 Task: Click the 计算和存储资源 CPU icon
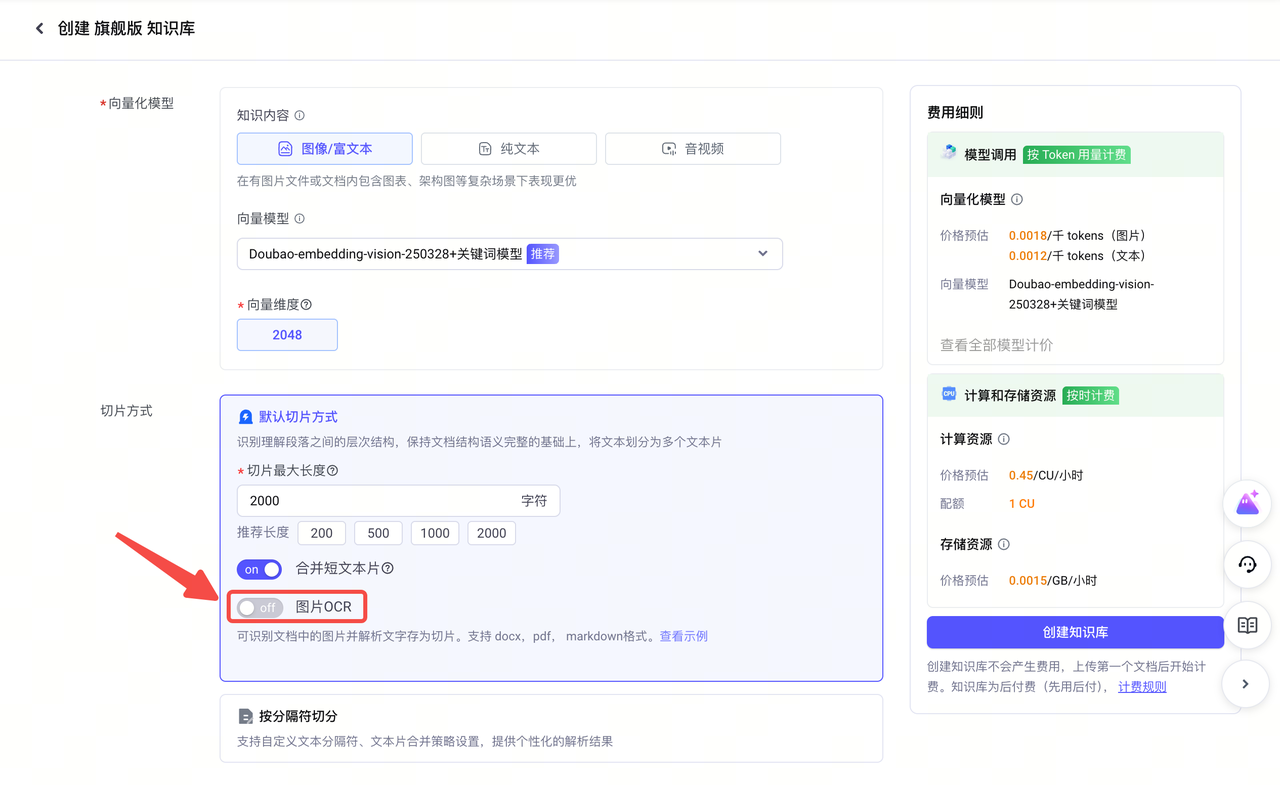(x=949, y=394)
